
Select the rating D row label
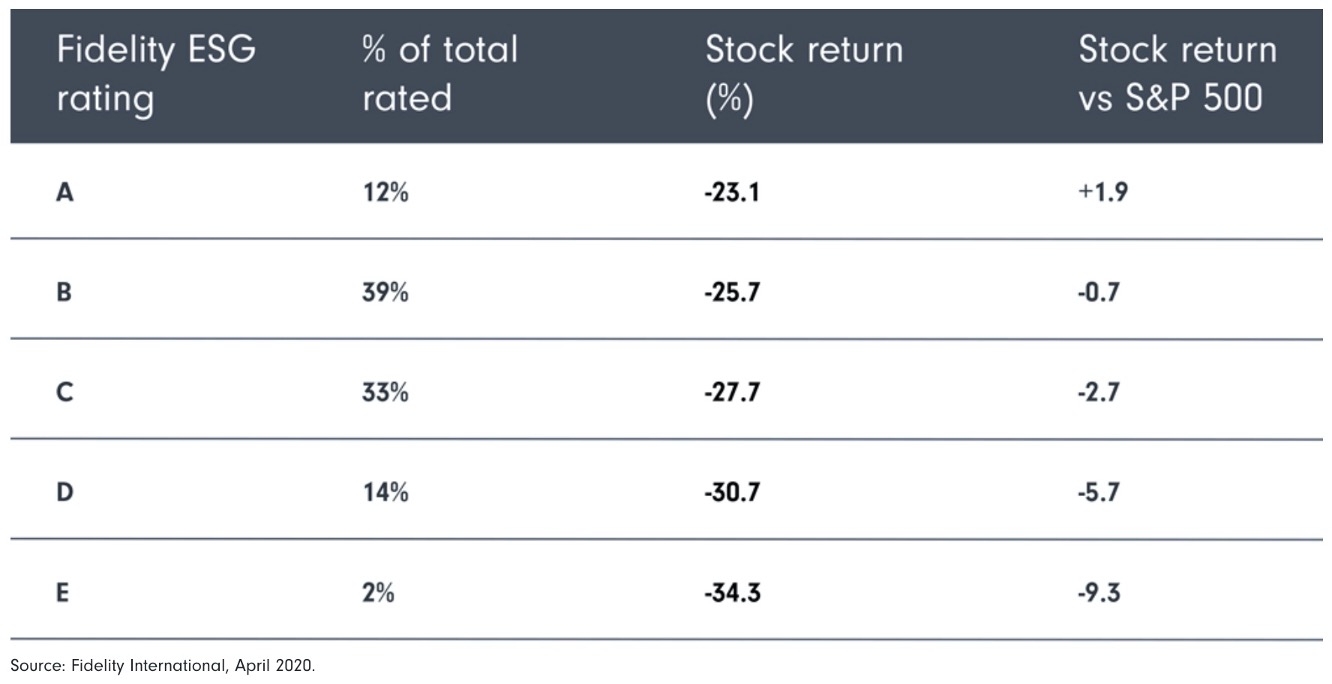[x=62, y=493]
